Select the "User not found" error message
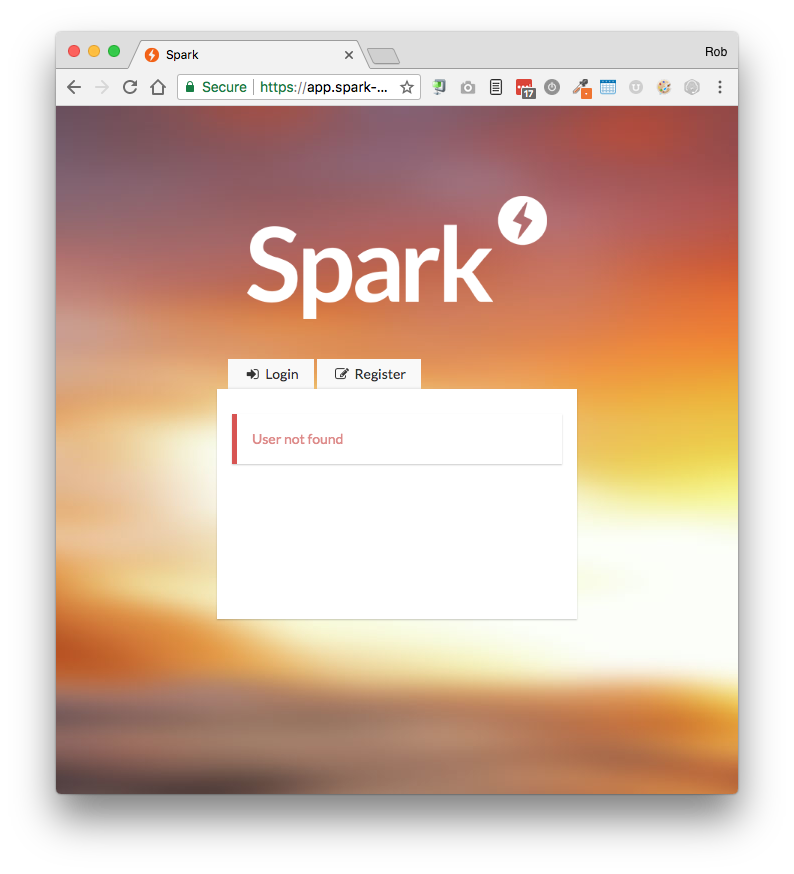794x874 pixels. [297, 439]
